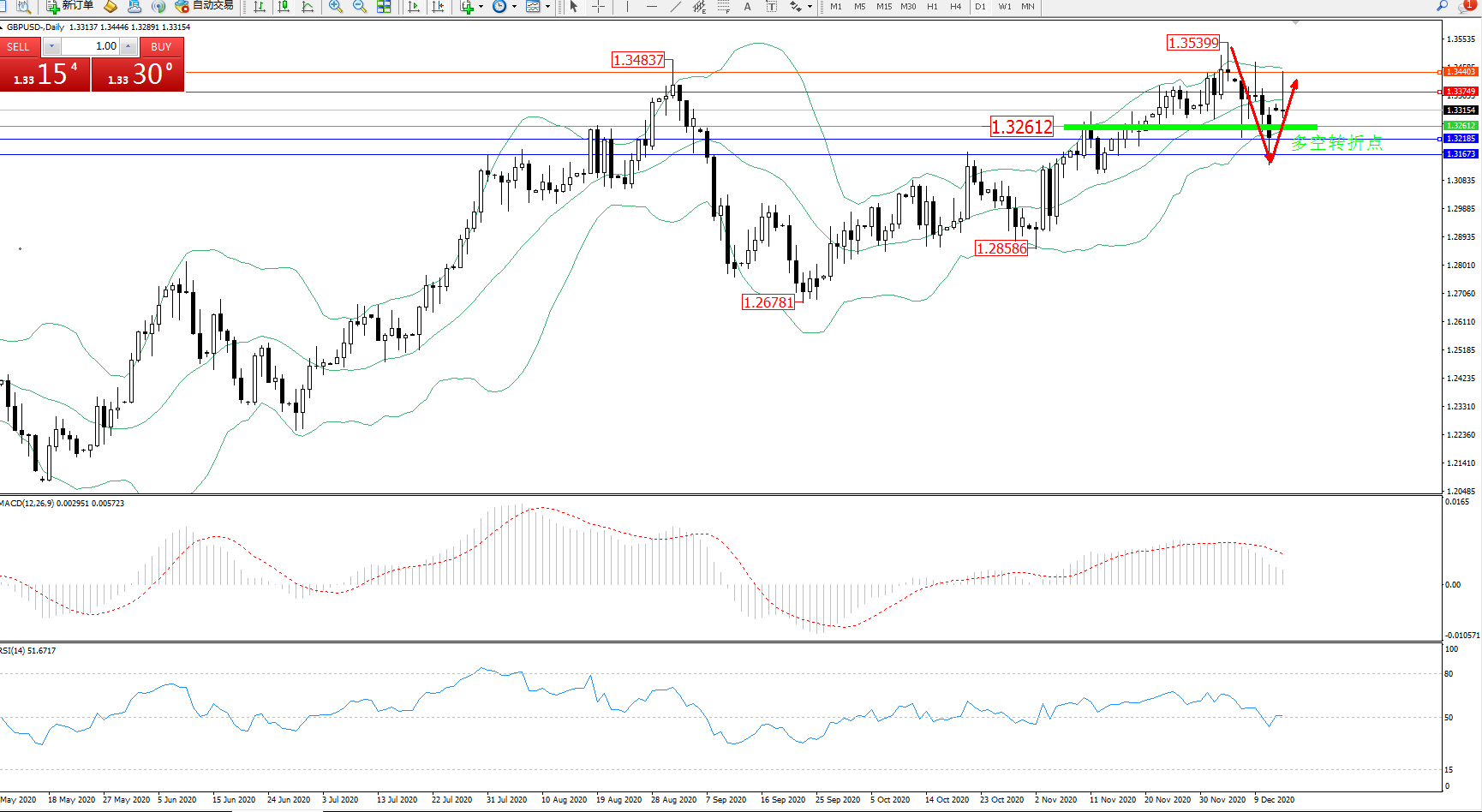This screenshot has width=1482, height=812.
Task: Open the chart templates dropdown arrow
Action: click(547, 7)
